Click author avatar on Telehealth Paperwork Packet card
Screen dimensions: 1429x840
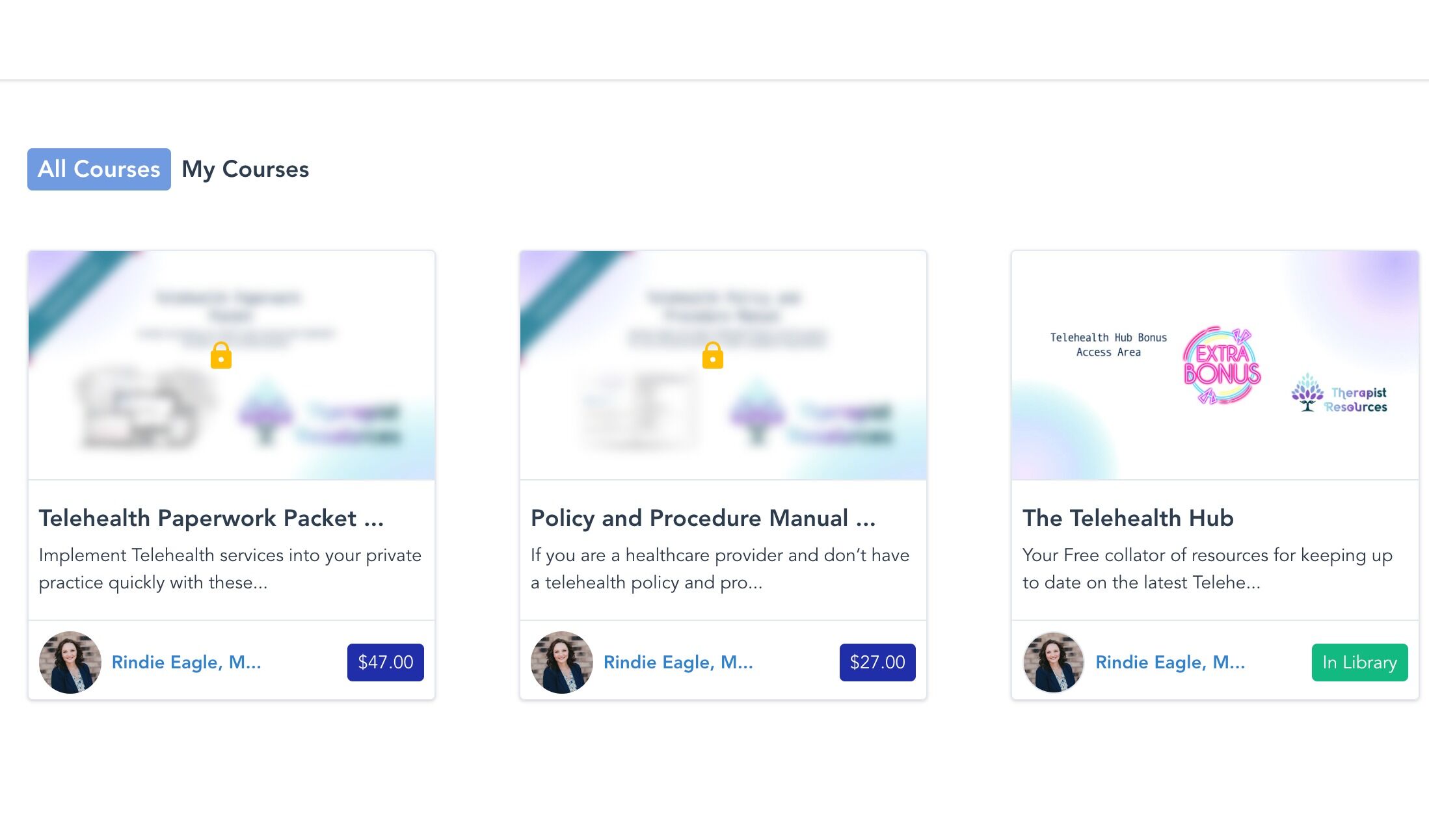tap(70, 662)
